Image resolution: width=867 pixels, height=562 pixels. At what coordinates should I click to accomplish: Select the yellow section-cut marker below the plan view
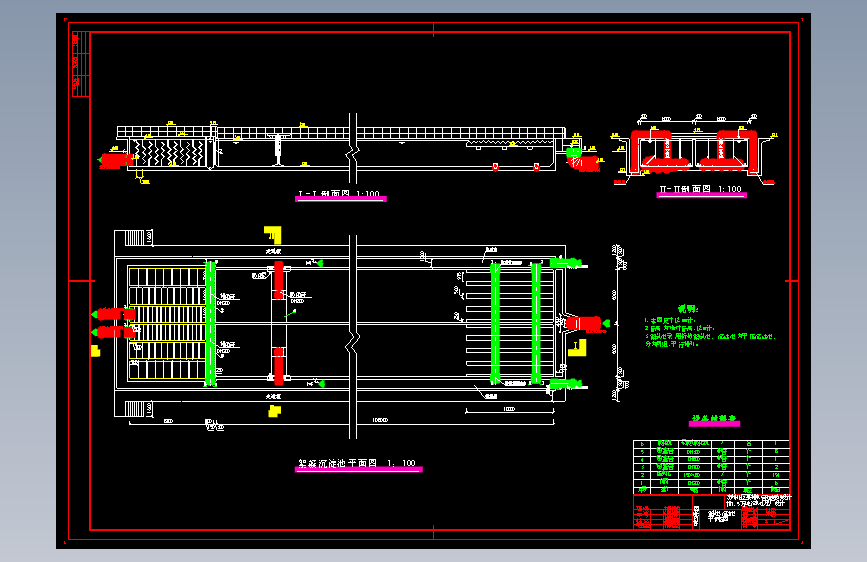tap(274, 411)
